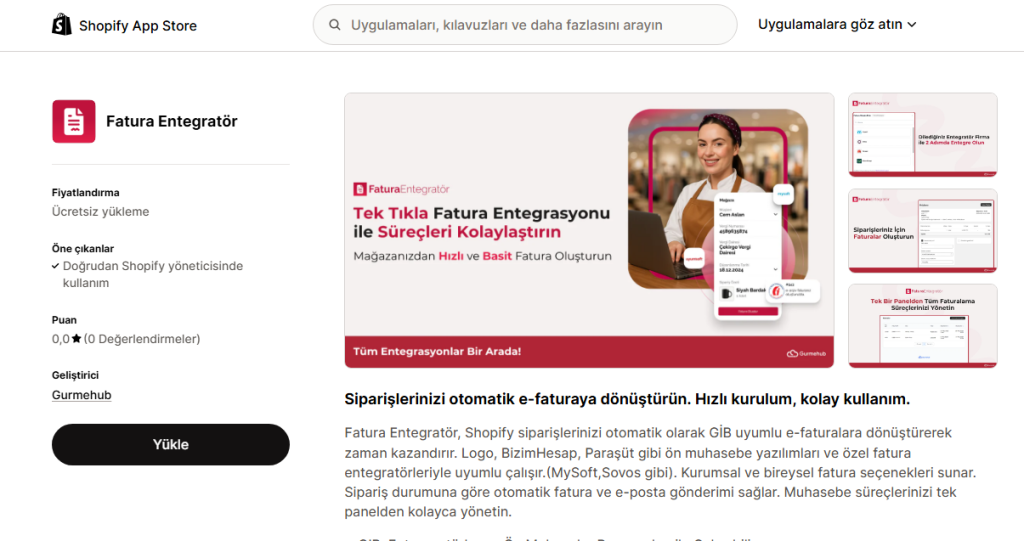Click the red Fatura Entegratör app icon
Image resolution: width=1024 pixels, height=541 pixels.
73,122
